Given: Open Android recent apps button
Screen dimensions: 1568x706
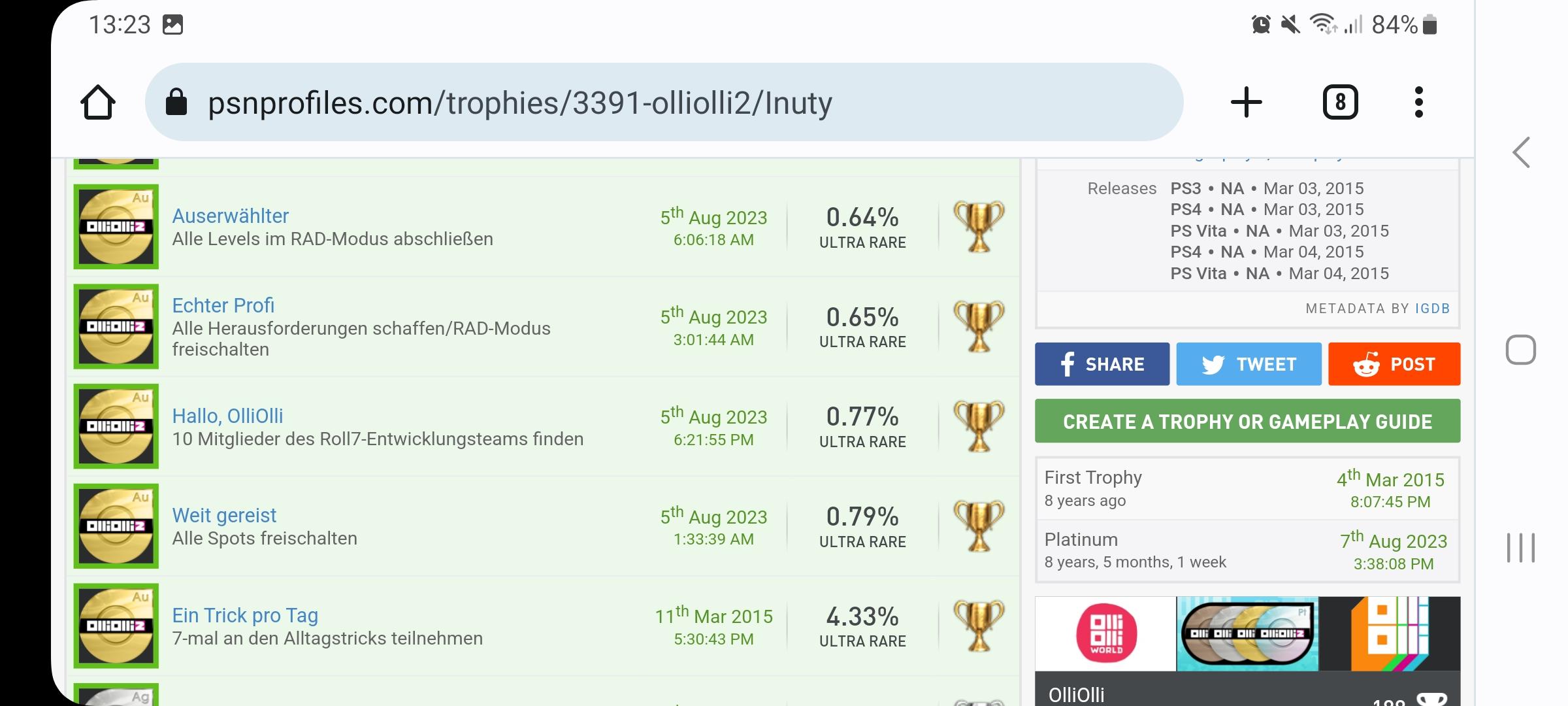Looking at the screenshot, I should click(1521, 548).
